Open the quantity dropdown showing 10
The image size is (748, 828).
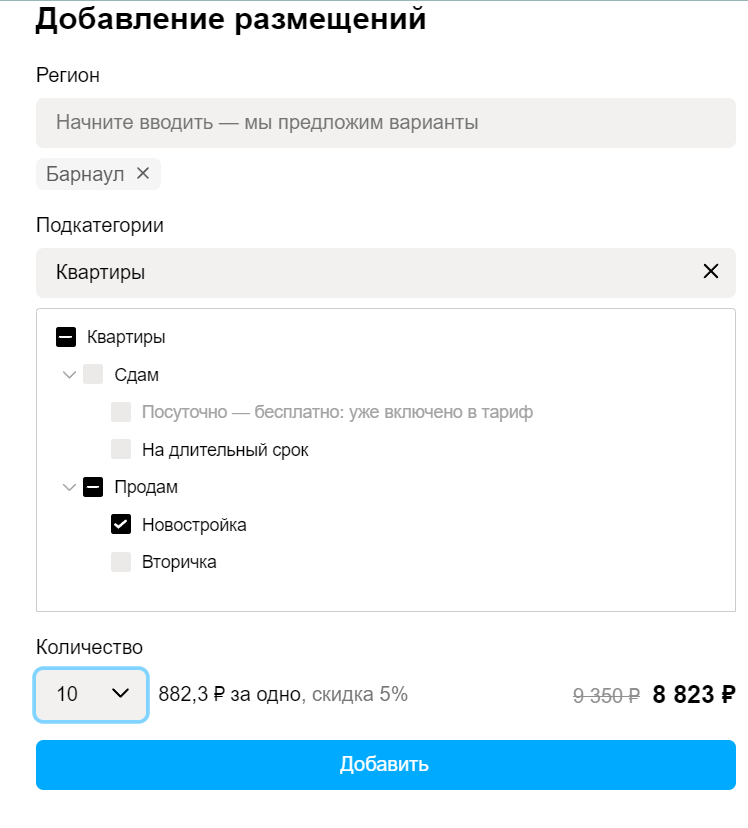pos(91,694)
